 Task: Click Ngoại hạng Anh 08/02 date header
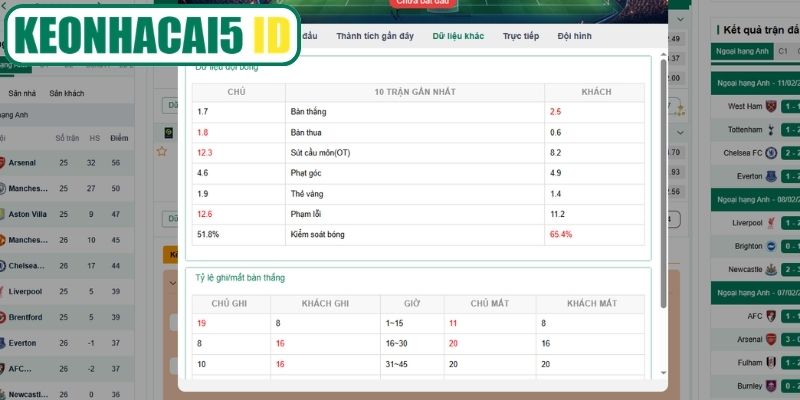[755, 199]
